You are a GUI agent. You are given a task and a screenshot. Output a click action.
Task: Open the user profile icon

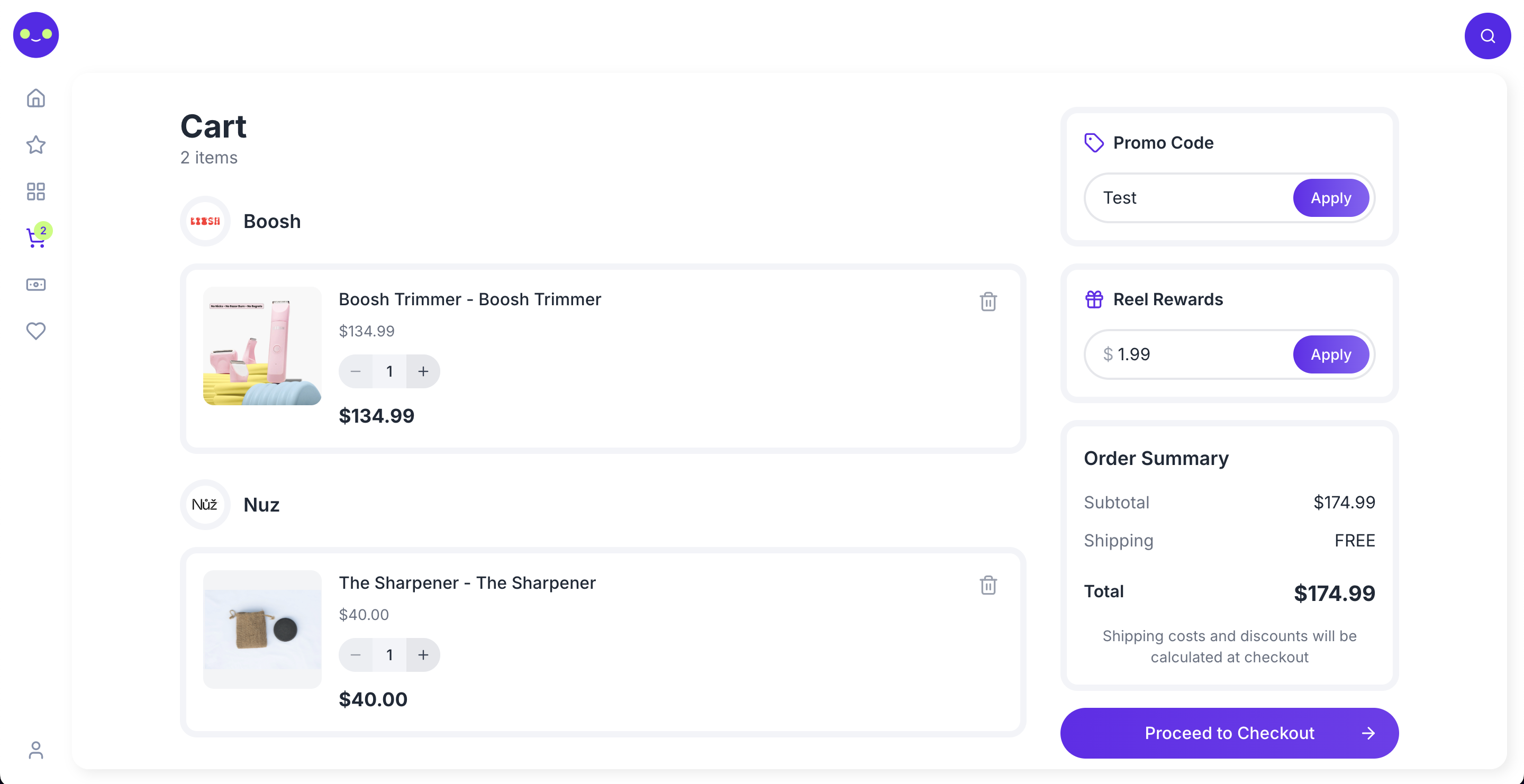35,750
